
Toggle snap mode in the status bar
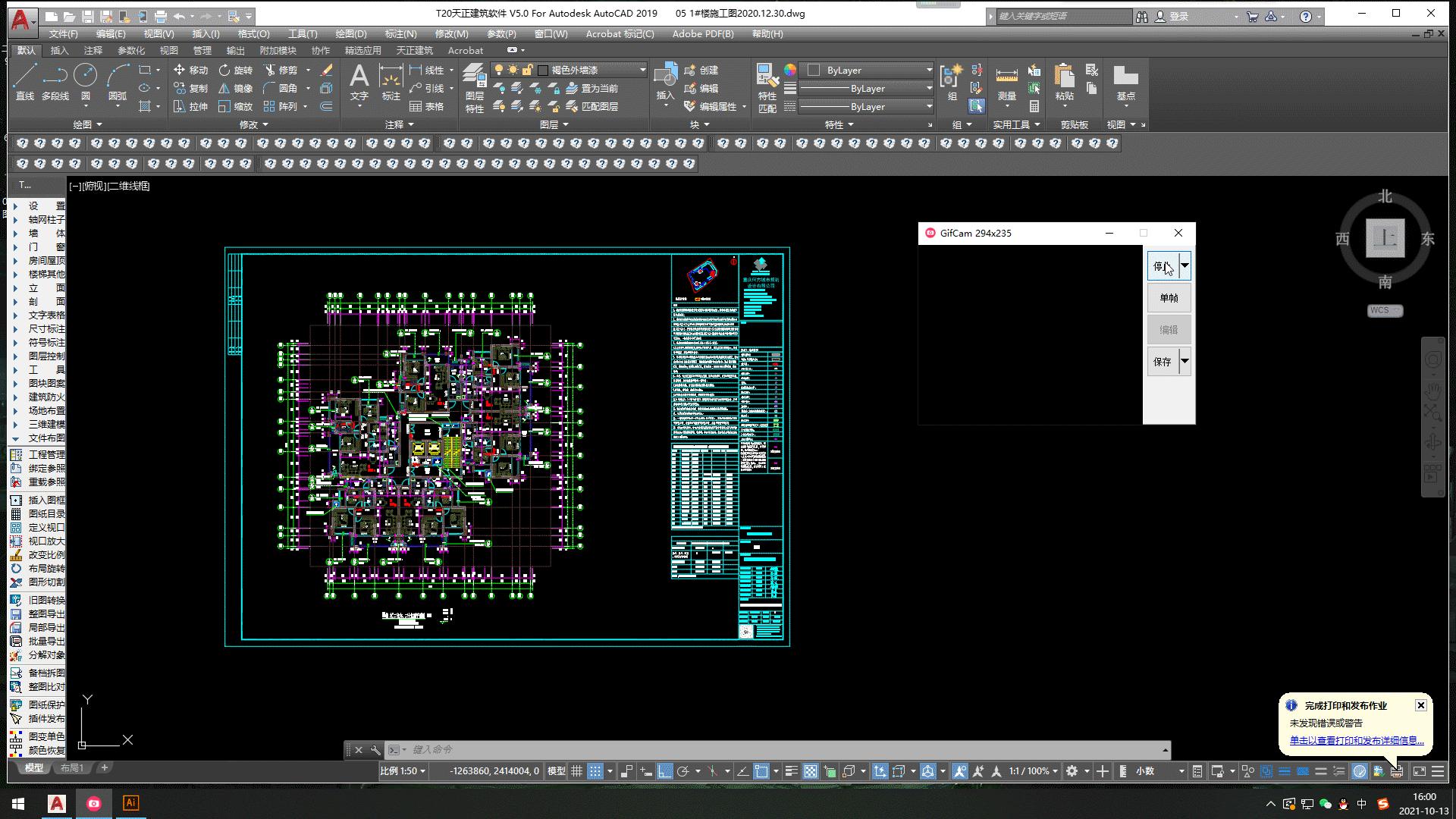coord(595,771)
